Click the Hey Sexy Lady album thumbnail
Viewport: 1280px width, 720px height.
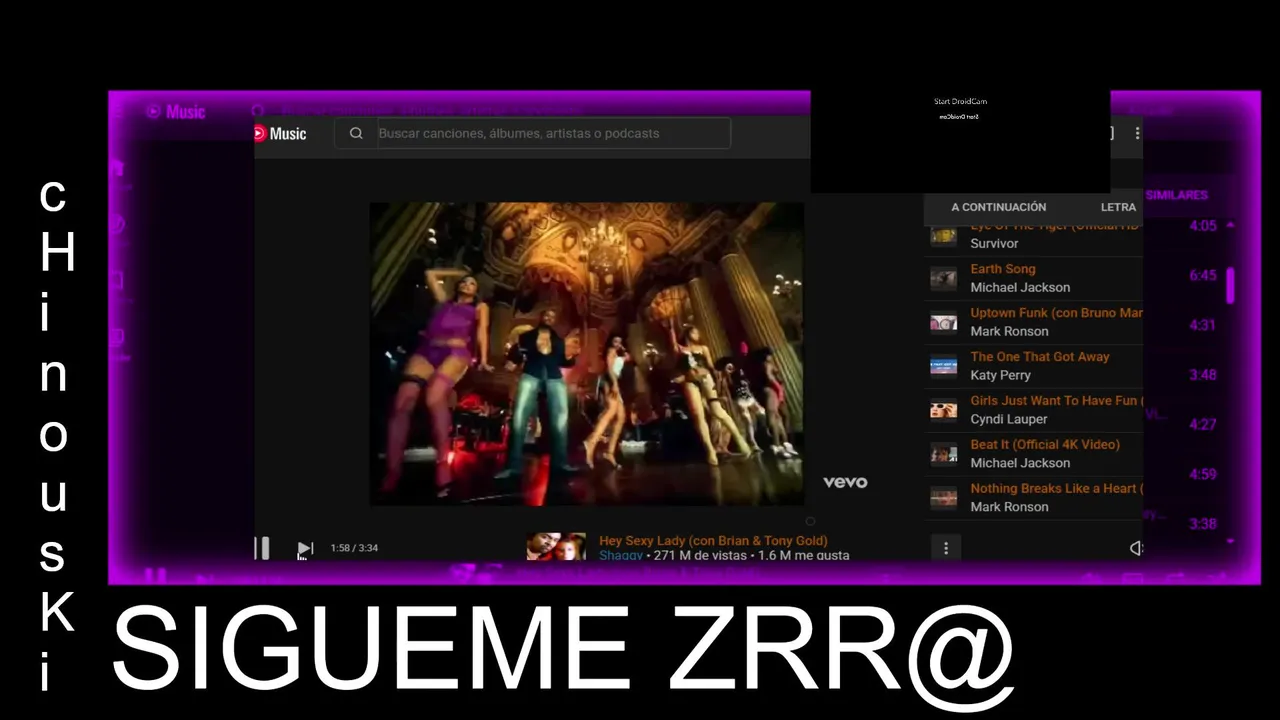point(556,547)
